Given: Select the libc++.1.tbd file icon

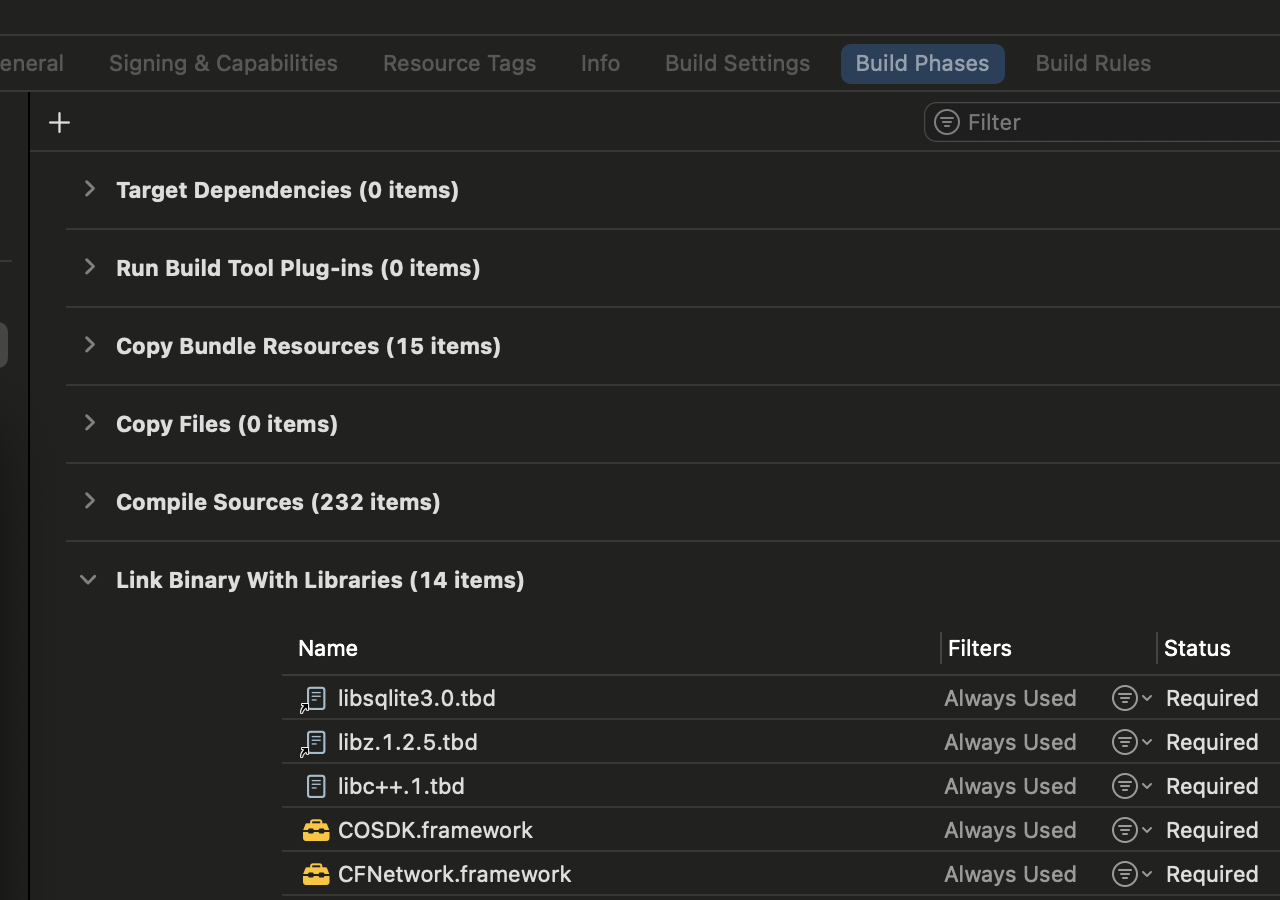Looking at the screenshot, I should point(316,786).
